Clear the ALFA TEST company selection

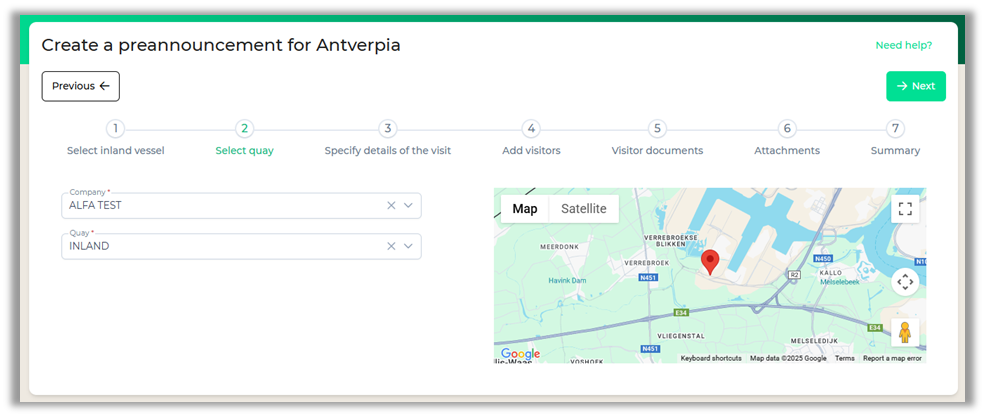(x=391, y=205)
